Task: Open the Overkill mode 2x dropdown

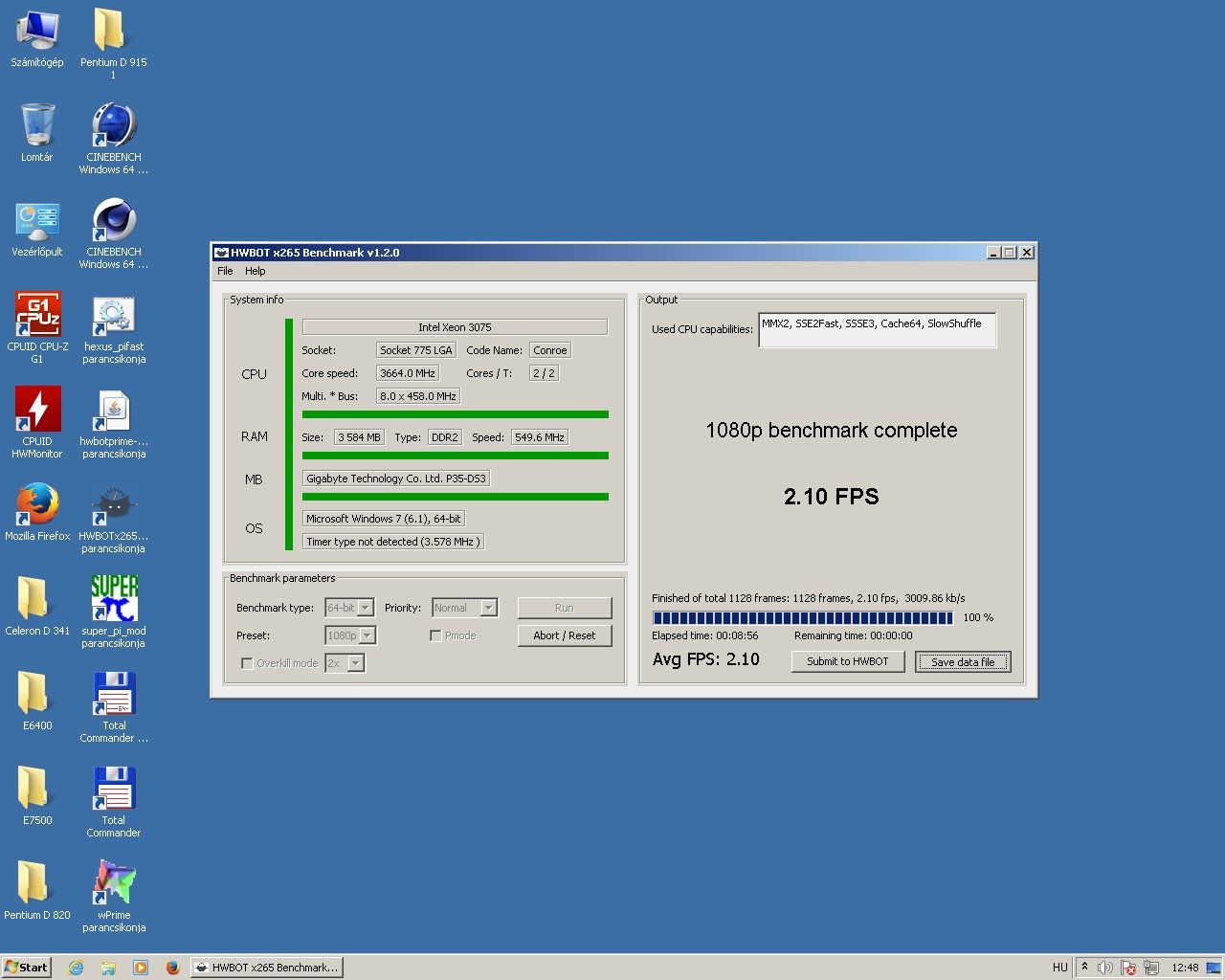Action: pyautogui.click(x=345, y=663)
